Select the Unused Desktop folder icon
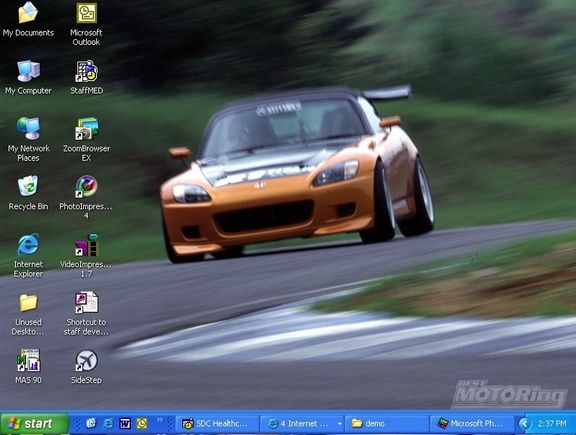This screenshot has height=435, width=576. click(x=28, y=314)
